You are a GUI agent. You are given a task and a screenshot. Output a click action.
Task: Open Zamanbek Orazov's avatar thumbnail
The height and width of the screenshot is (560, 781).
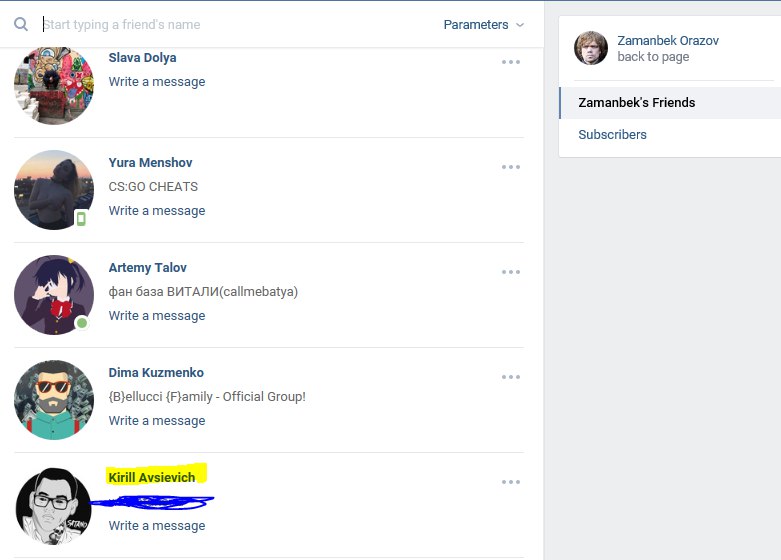[x=591, y=48]
